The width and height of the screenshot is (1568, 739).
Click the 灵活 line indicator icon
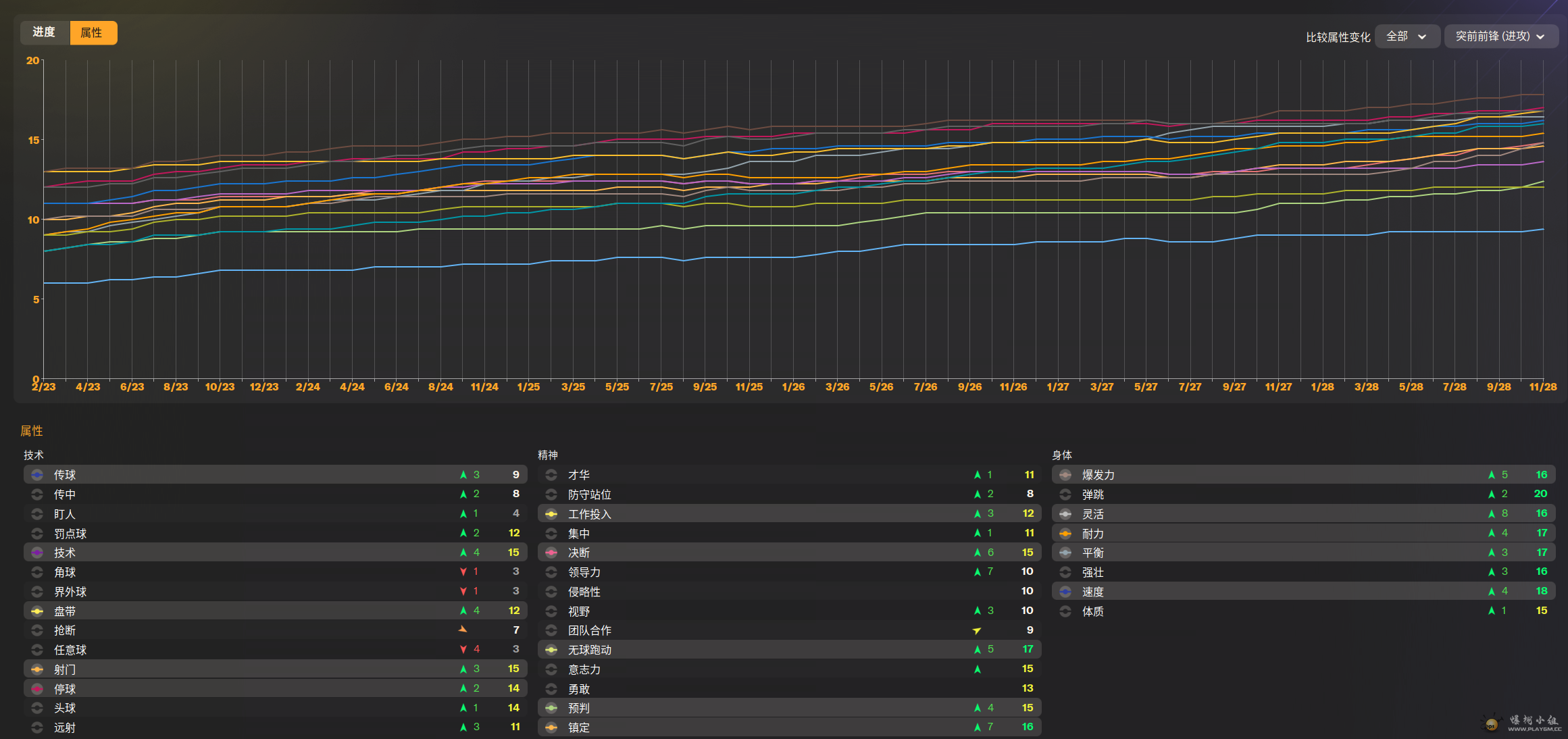click(x=1065, y=514)
